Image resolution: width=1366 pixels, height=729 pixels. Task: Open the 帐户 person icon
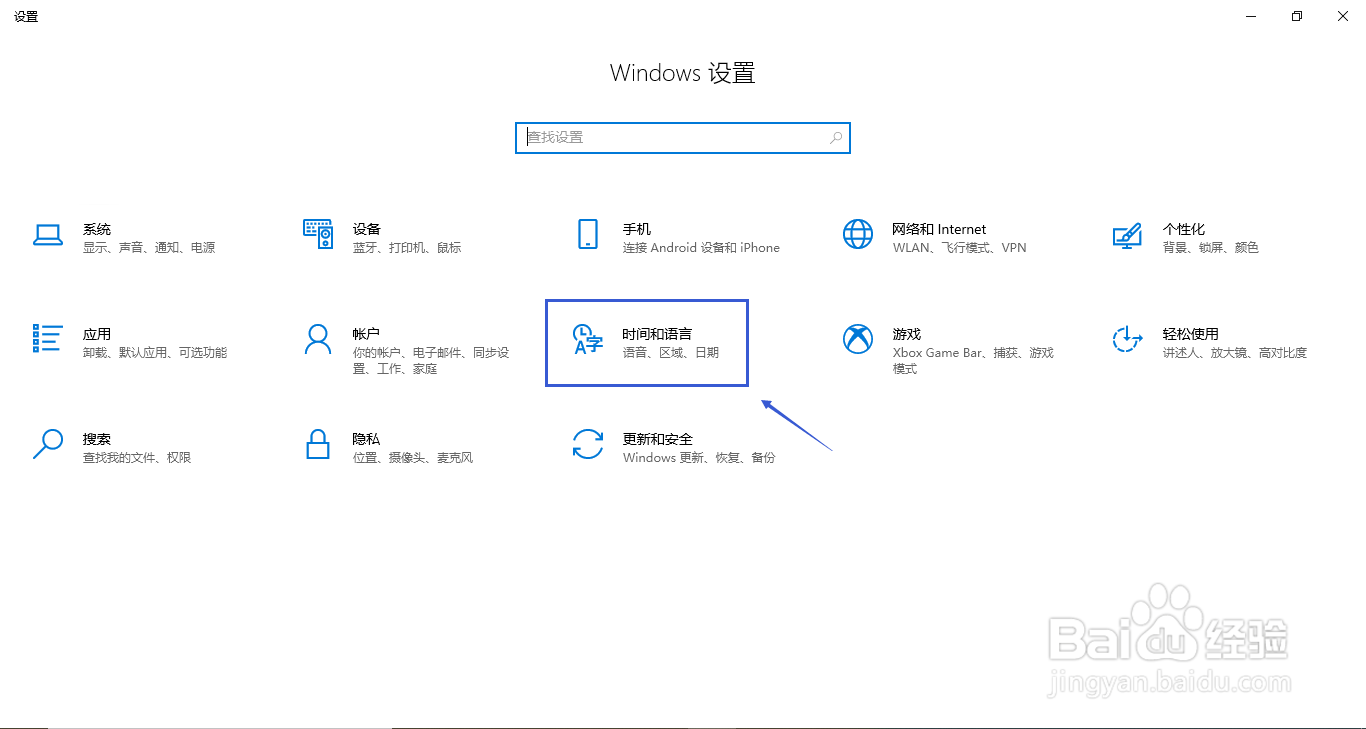tap(318, 339)
